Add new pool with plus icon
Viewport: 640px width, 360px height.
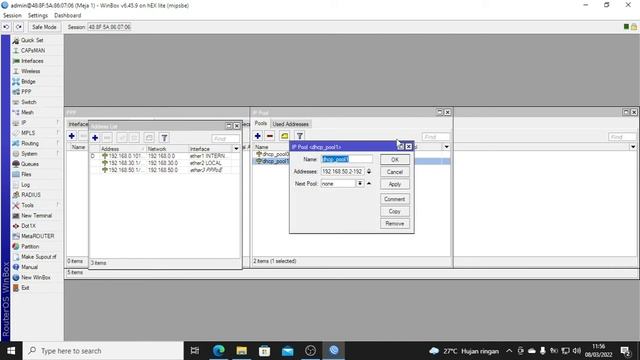point(258,136)
